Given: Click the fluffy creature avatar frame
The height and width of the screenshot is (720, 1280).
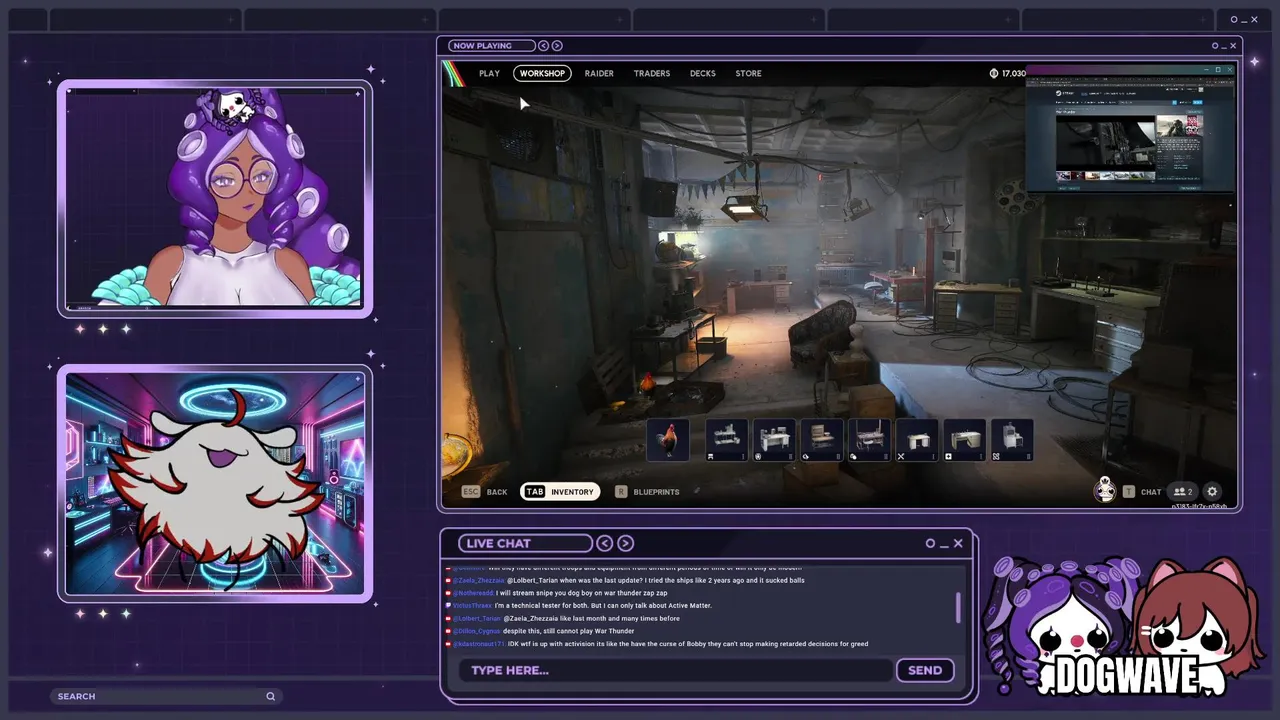Looking at the screenshot, I should coord(215,484).
